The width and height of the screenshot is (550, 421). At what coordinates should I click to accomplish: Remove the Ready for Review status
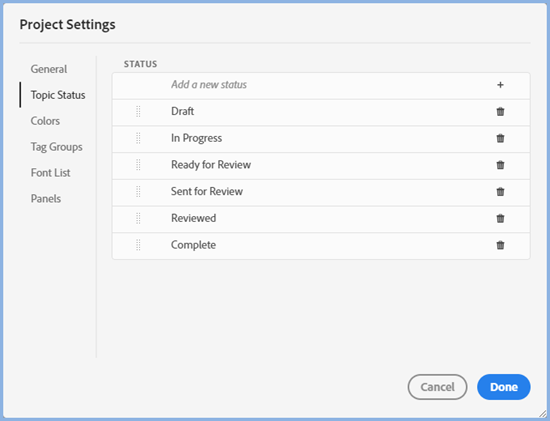[500, 165]
